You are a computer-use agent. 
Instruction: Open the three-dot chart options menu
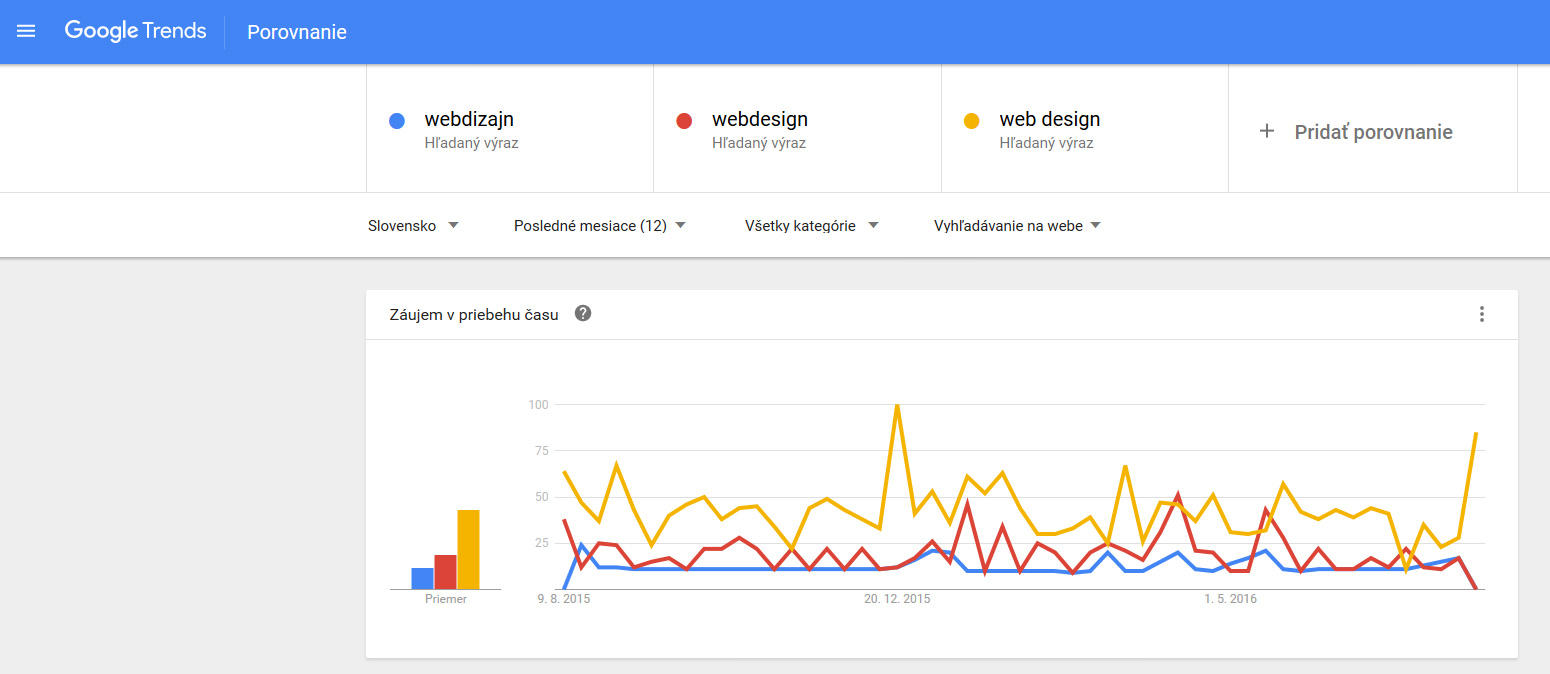coord(1481,314)
